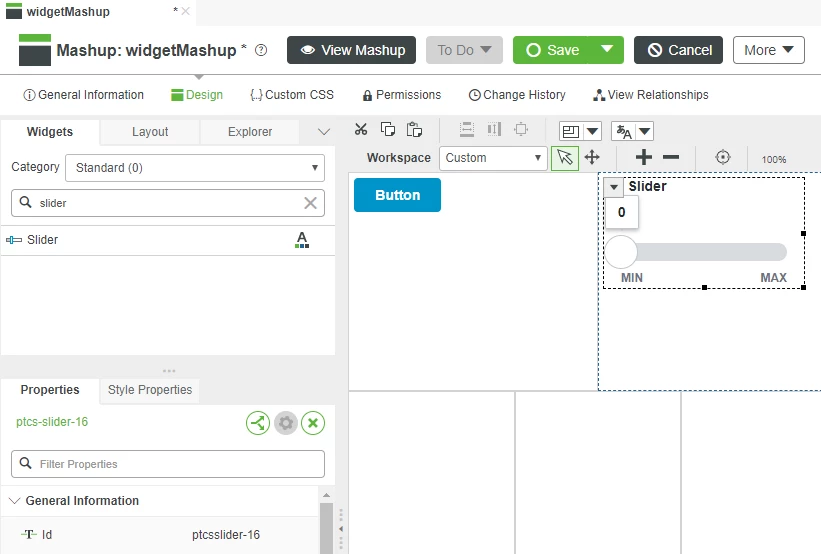The height and width of the screenshot is (554, 821).
Task: Zoom in with the plus icon
Action: [644, 157]
